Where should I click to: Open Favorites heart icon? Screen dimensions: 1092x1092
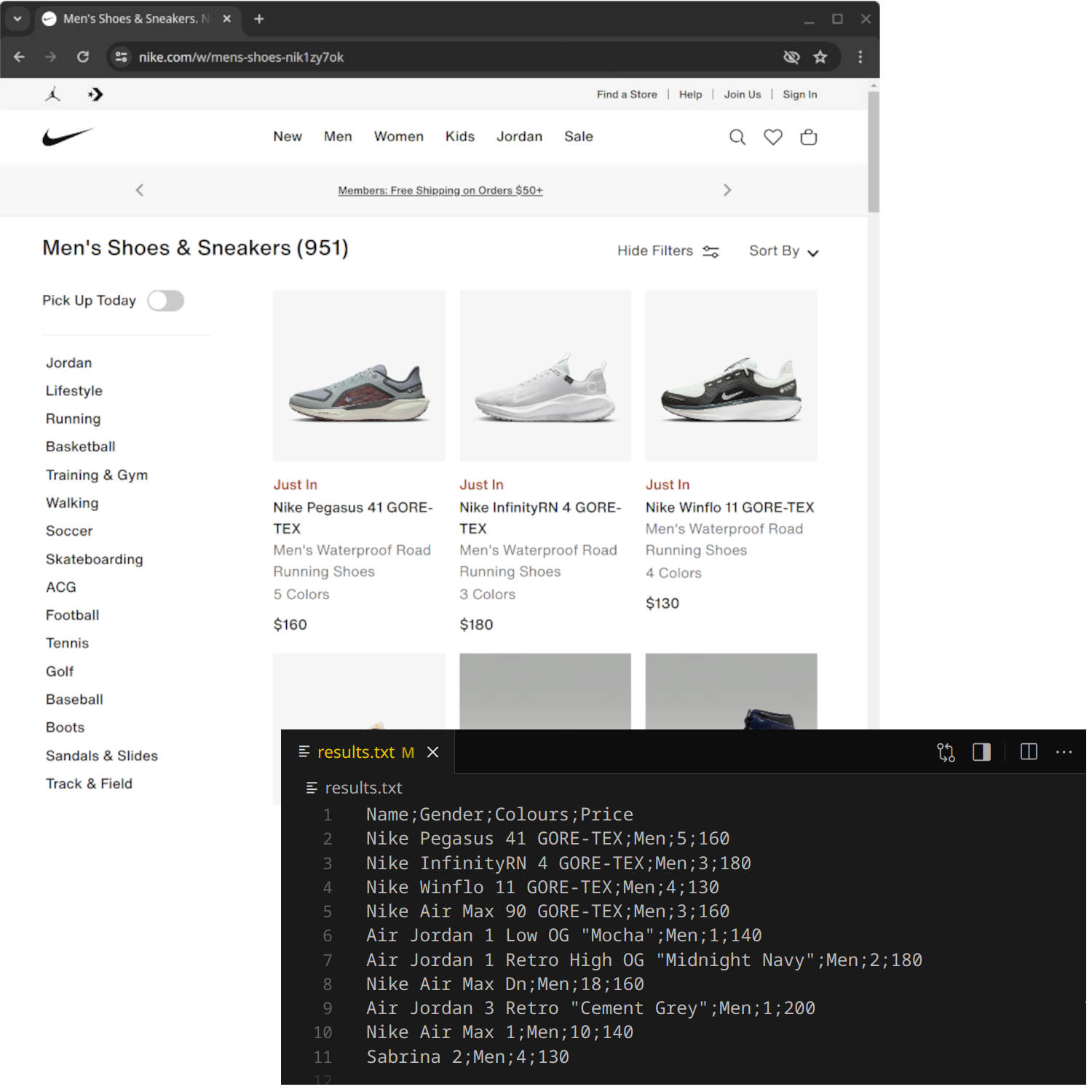pyautogui.click(x=772, y=137)
